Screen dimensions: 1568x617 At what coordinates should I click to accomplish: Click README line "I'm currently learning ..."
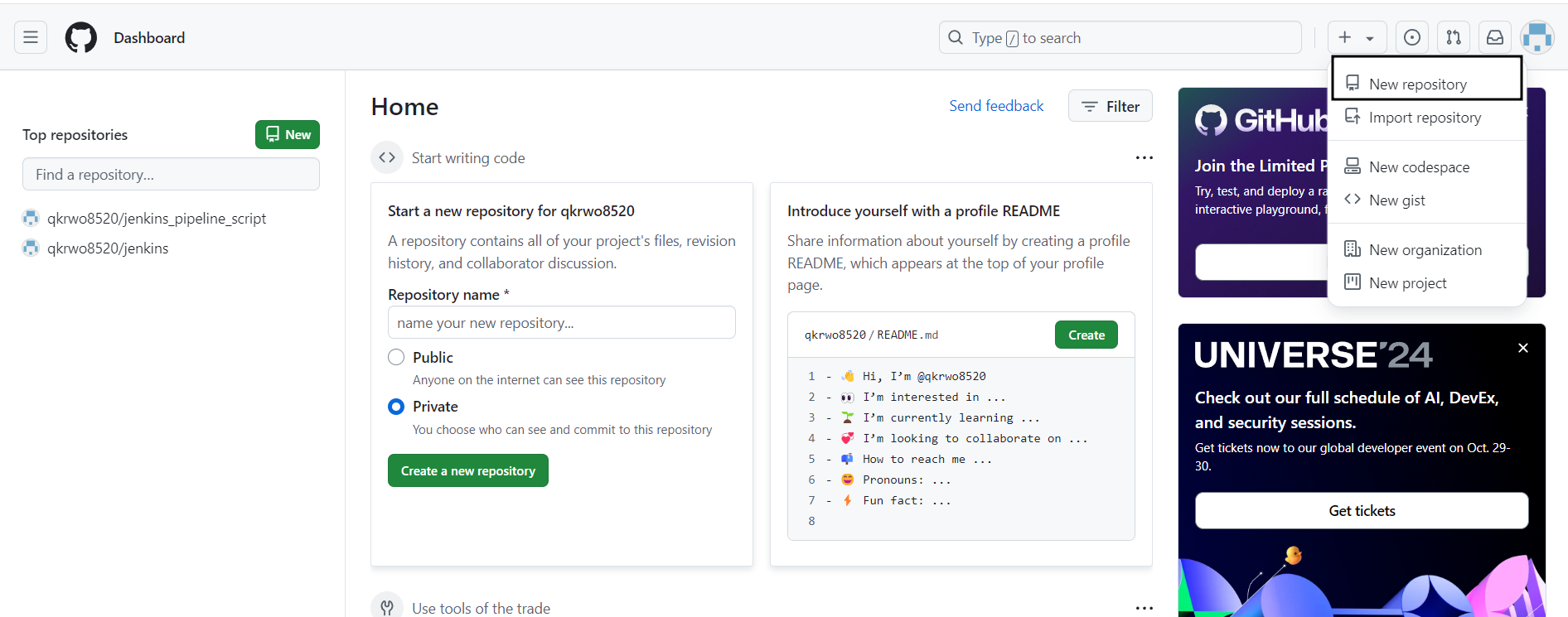point(951,417)
